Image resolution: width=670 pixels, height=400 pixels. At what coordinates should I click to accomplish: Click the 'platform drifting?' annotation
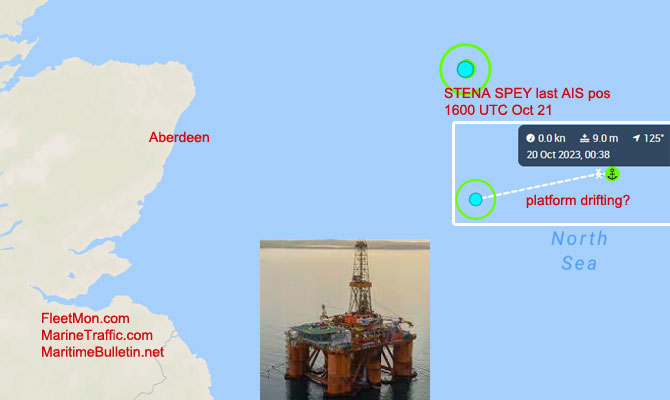578,200
